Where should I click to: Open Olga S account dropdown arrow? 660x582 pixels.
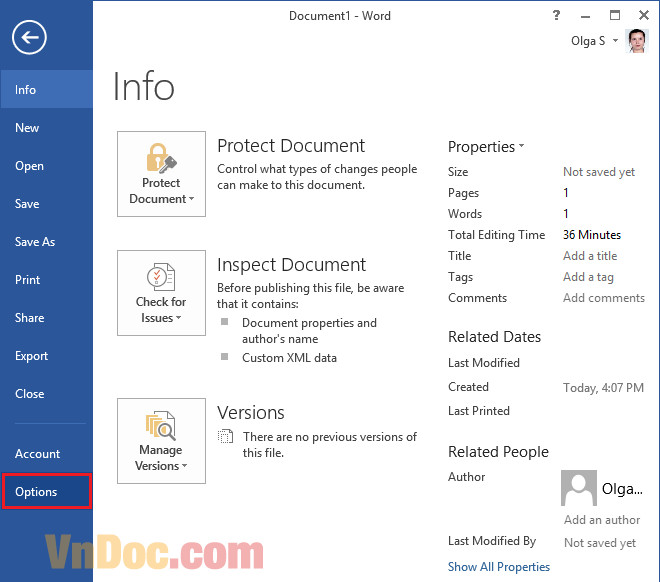point(615,42)
